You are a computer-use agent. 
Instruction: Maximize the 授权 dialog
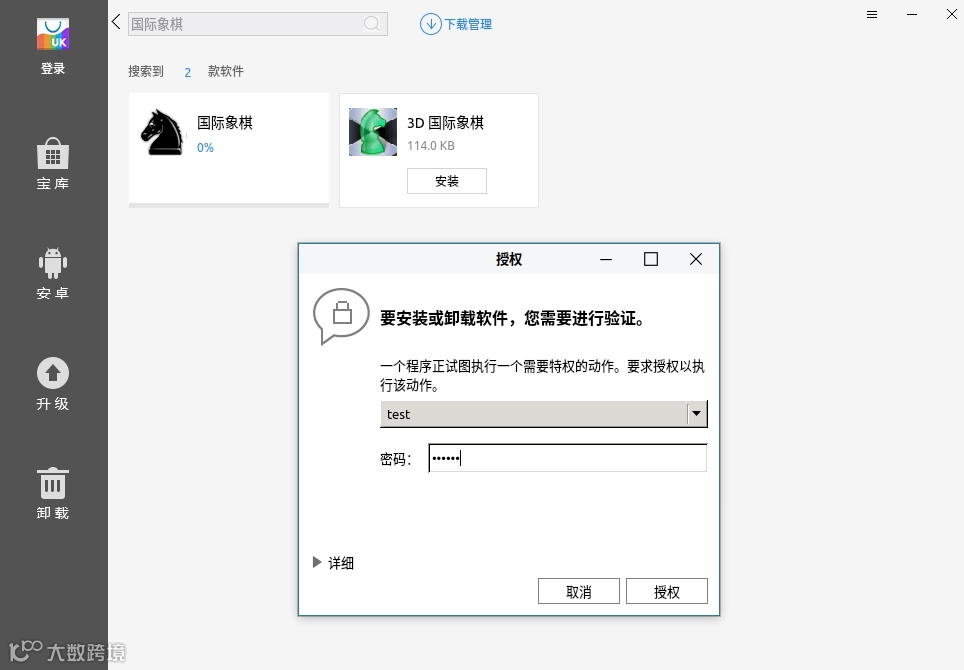[x=651, y=259]
